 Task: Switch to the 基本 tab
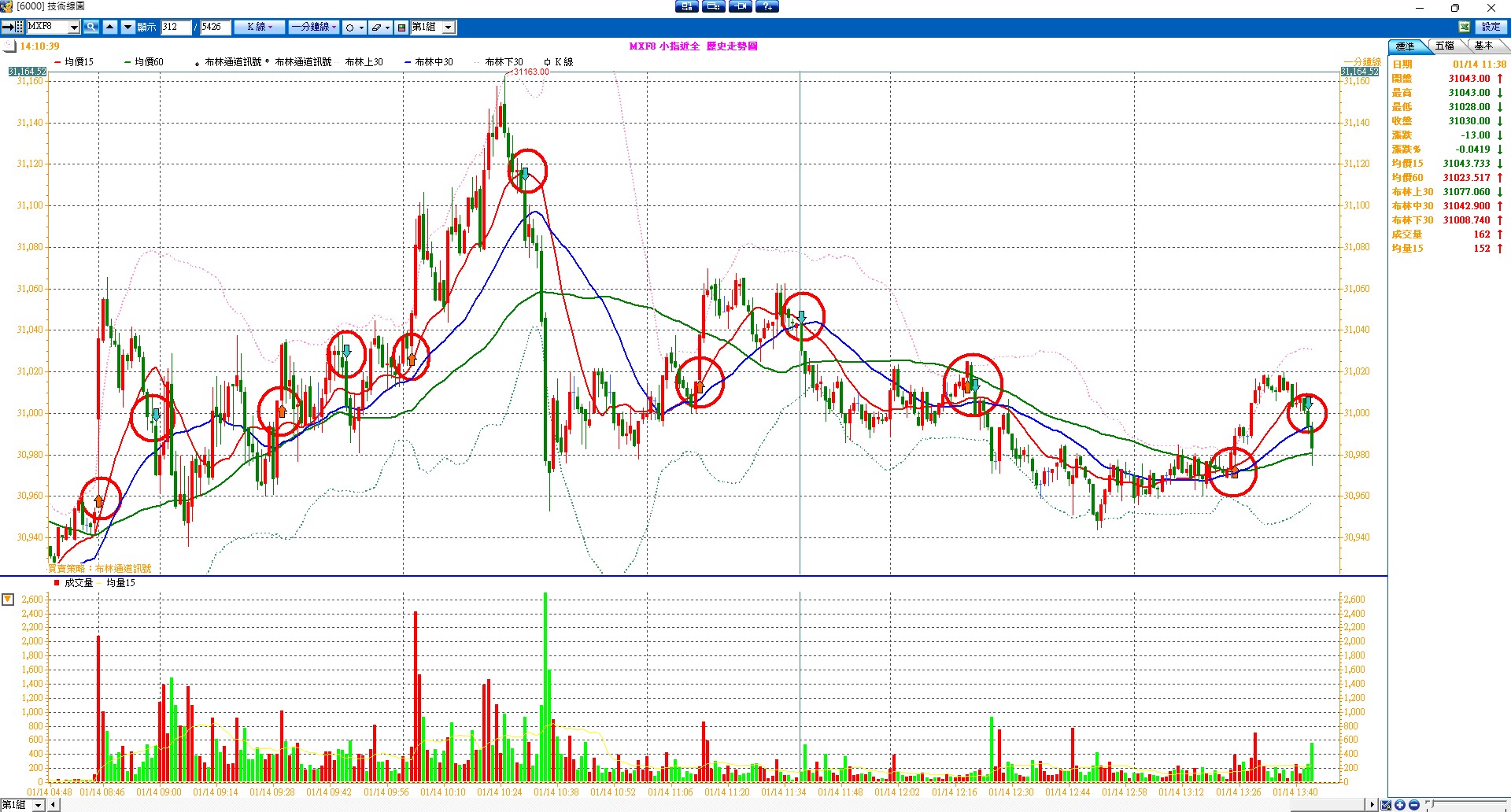pyautogui.click(x=1483, y=46)
